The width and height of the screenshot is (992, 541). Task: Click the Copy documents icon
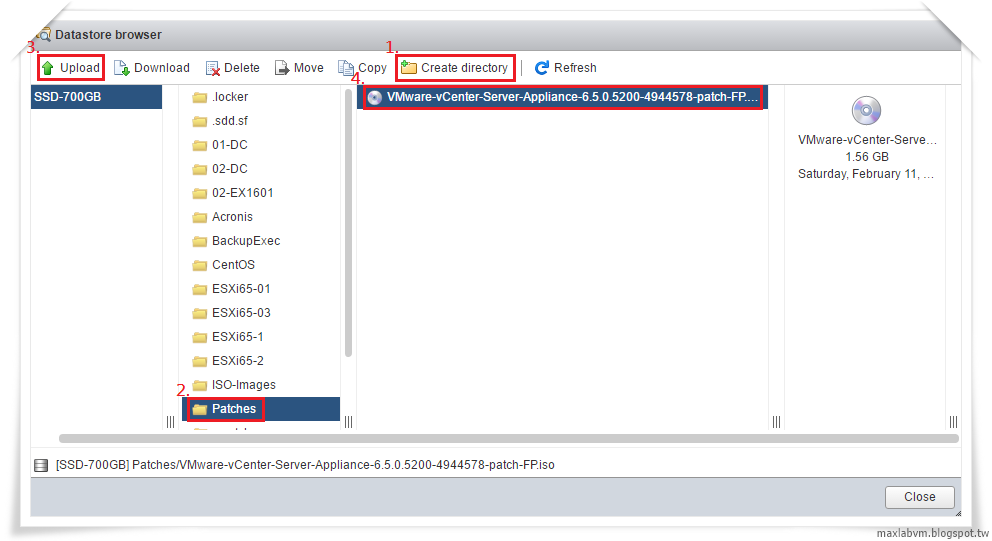pyautogui.click(x=345, y=68)
